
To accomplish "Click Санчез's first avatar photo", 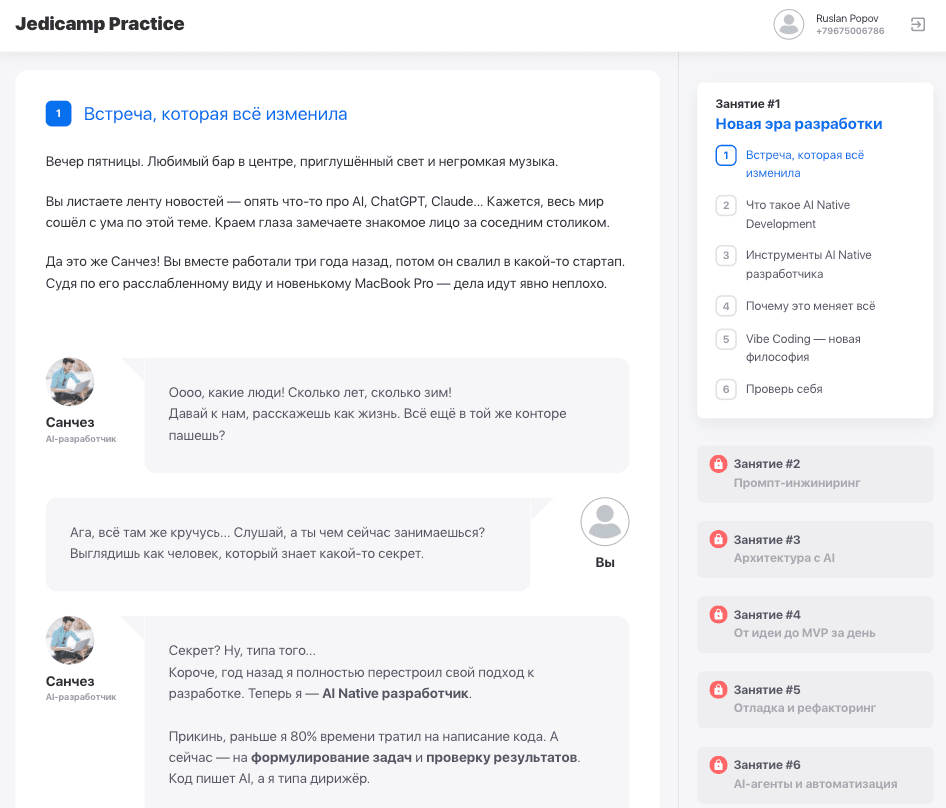I will tap(70, 382).
